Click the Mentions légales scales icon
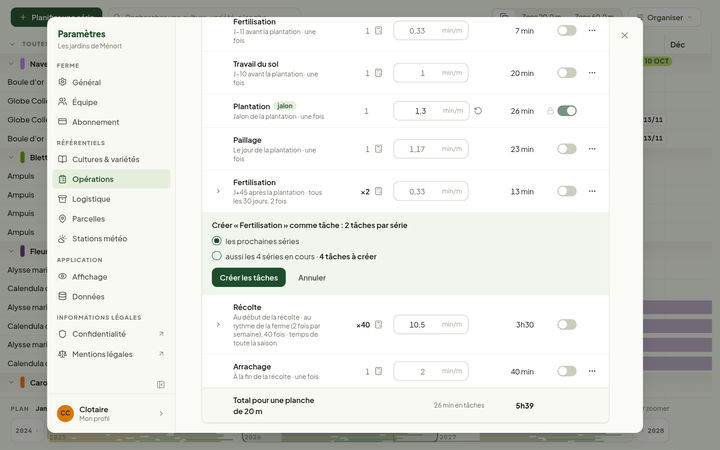The width and height of the screenshot is (720, 450). click(62, 354)
